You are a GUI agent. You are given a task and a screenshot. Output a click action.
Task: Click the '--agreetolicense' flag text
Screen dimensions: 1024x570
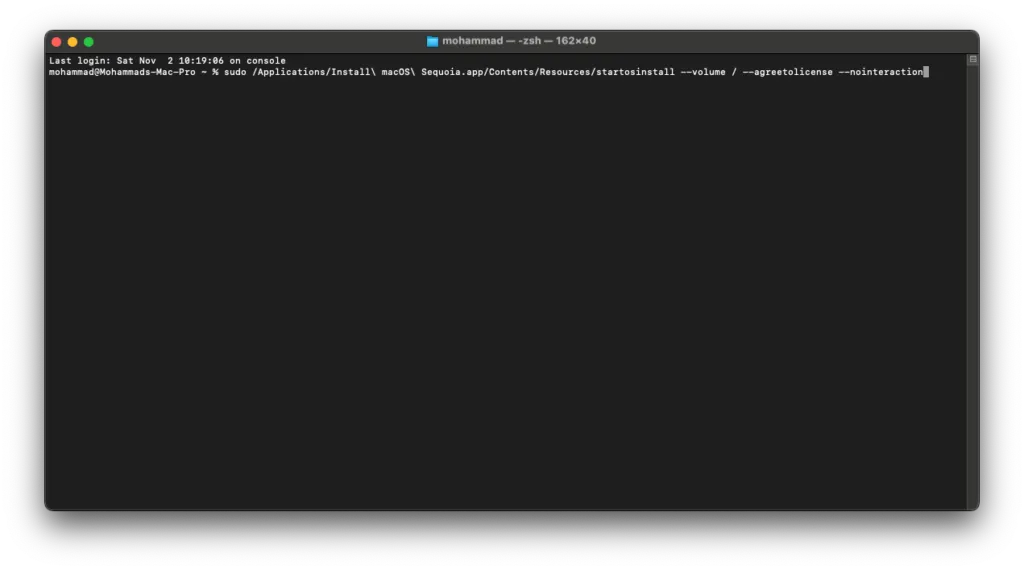click(788, 72)
